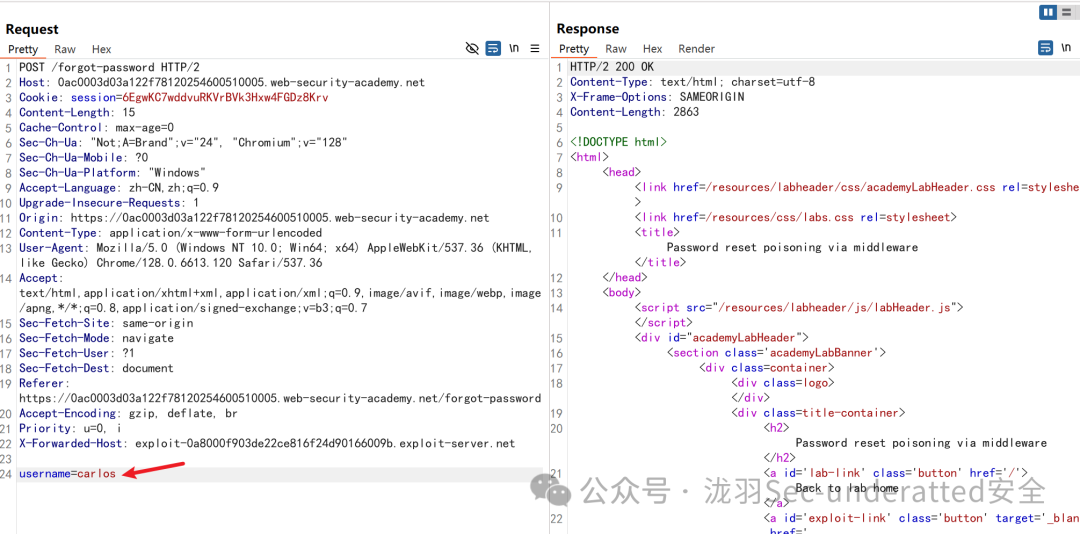Toggle line wrap icon in Request panel
The image size is (1080, 534).
coord(493,48)
